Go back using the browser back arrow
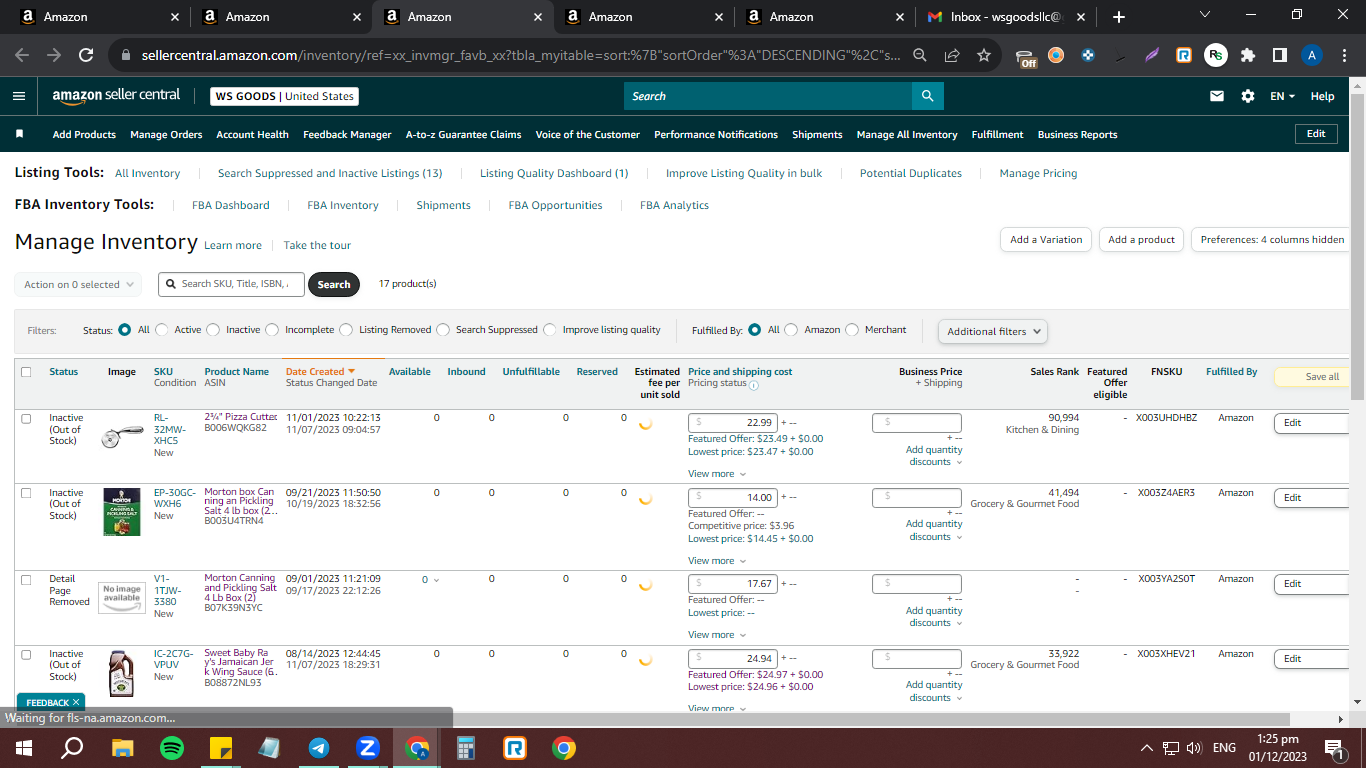This screenshot has width=1366, height=768. (22, 56)
